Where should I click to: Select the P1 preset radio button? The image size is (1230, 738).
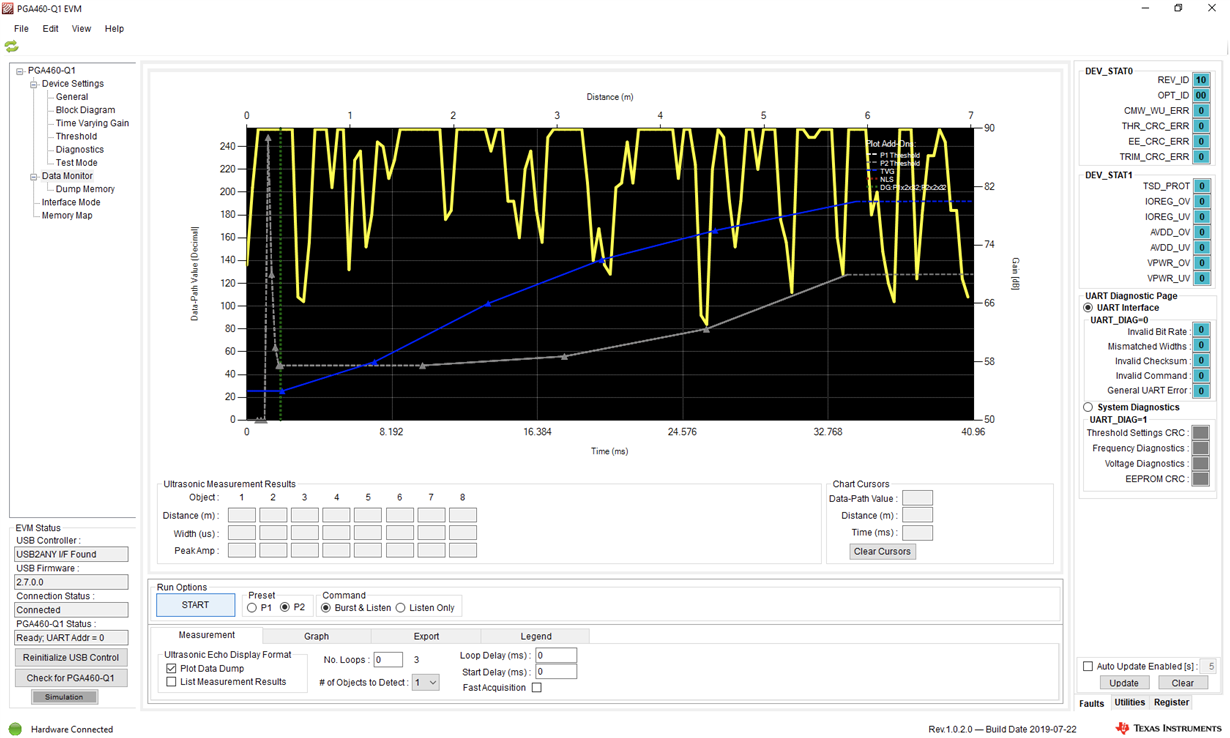tap(252, 608)
